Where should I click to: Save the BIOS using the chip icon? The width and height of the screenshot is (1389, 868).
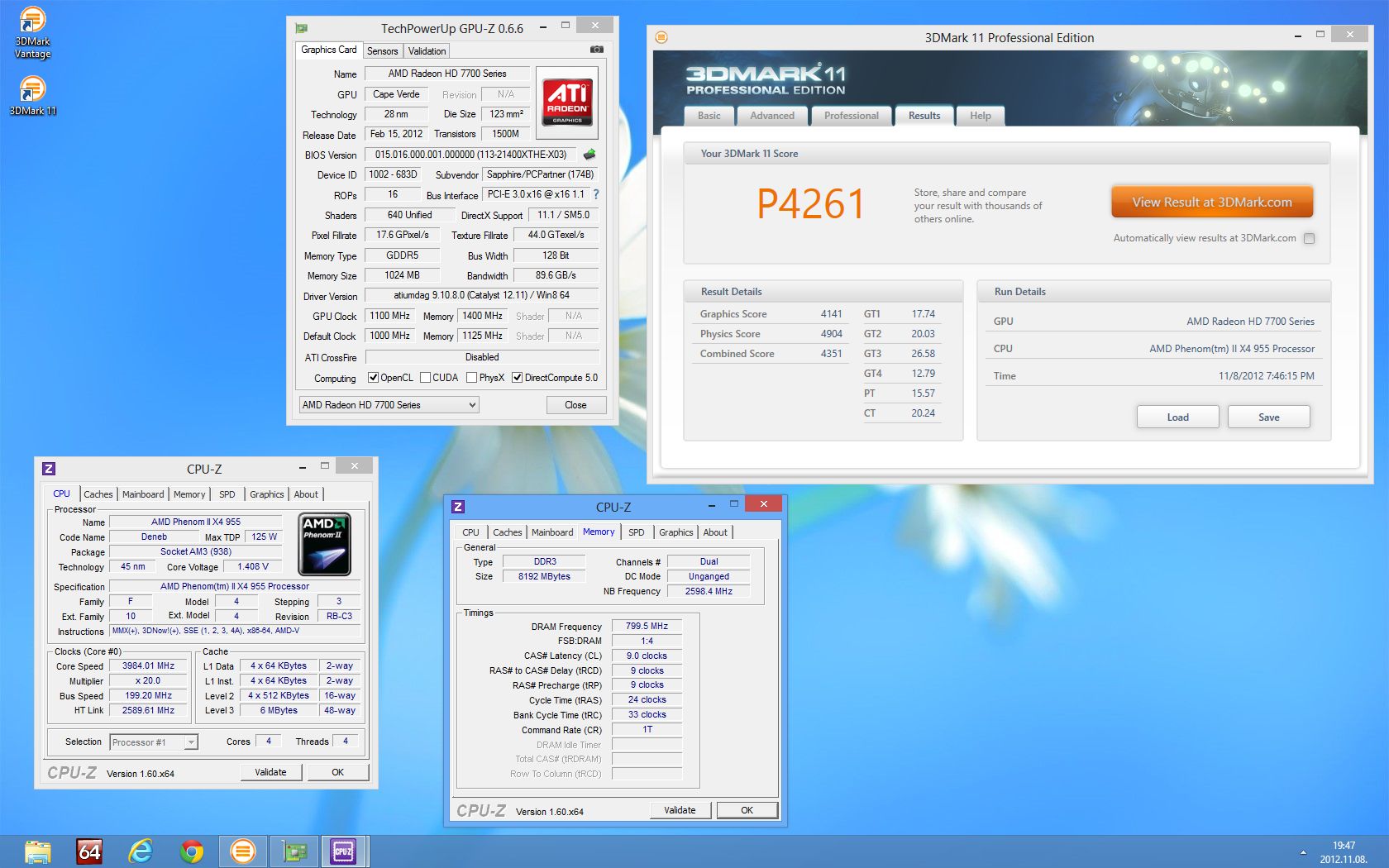point(589,155)
